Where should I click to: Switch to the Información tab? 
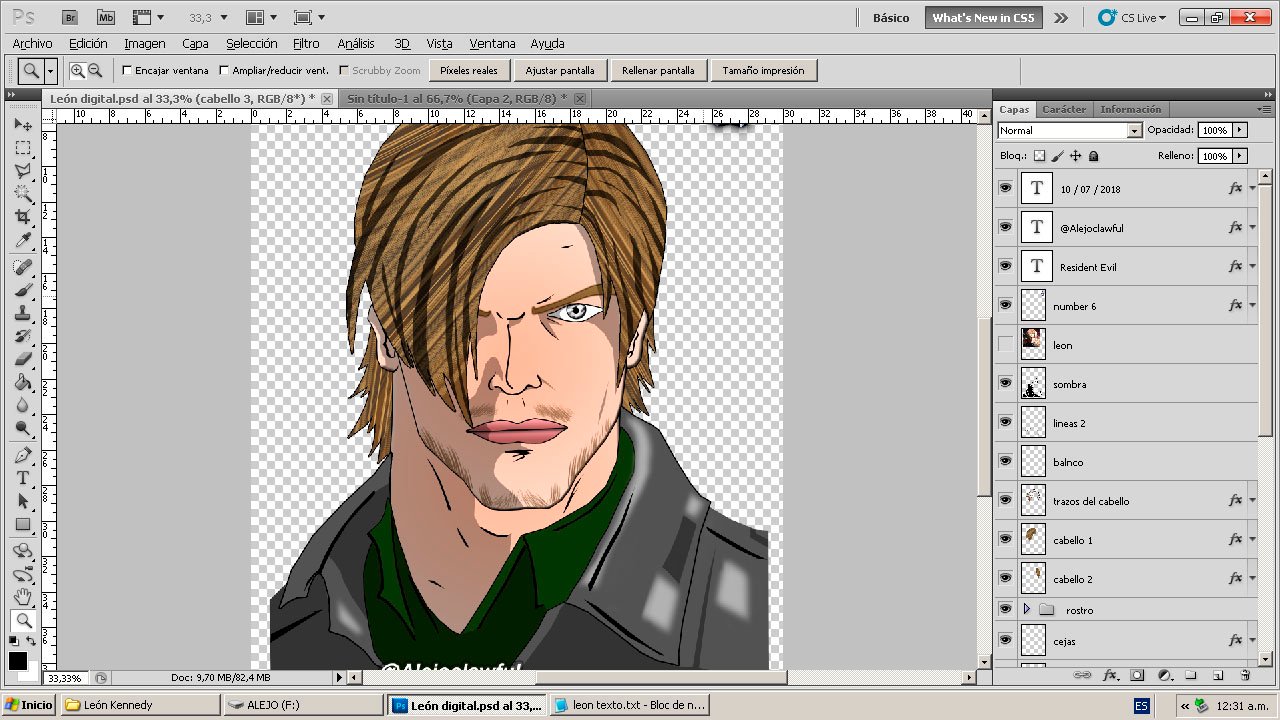[x=1130, y=109]
